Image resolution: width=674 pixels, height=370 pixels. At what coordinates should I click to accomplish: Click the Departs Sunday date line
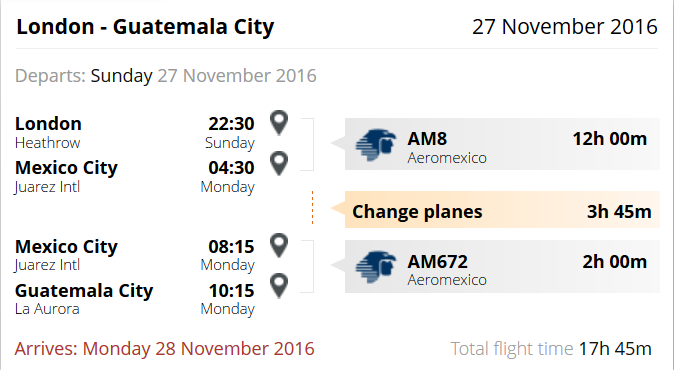(165, 76)
